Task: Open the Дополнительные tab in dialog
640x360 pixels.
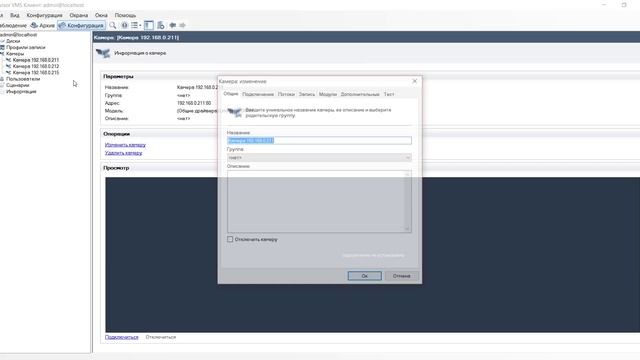Action: coord(360,94)
